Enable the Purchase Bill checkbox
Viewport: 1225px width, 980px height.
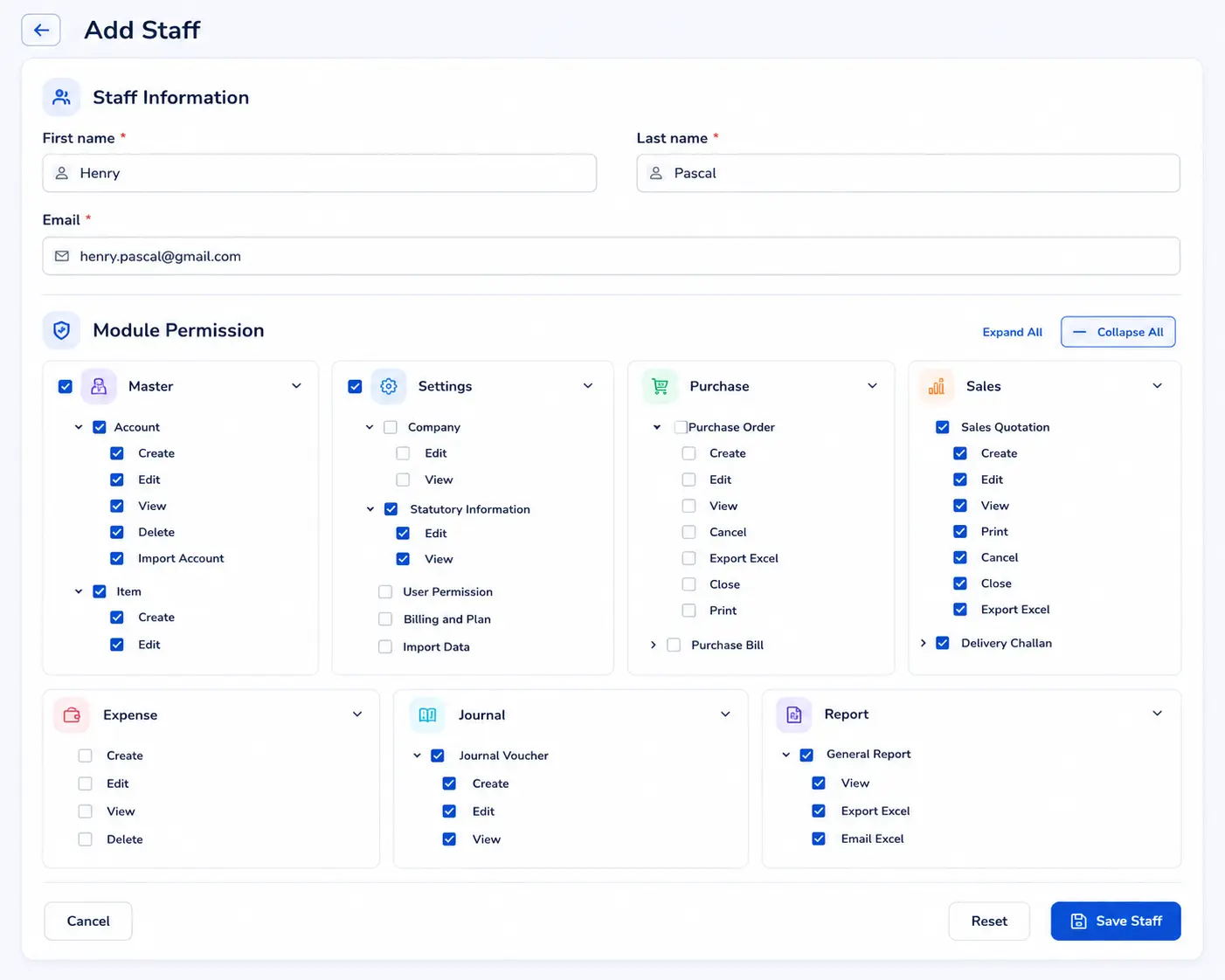[x=674, y=645]
